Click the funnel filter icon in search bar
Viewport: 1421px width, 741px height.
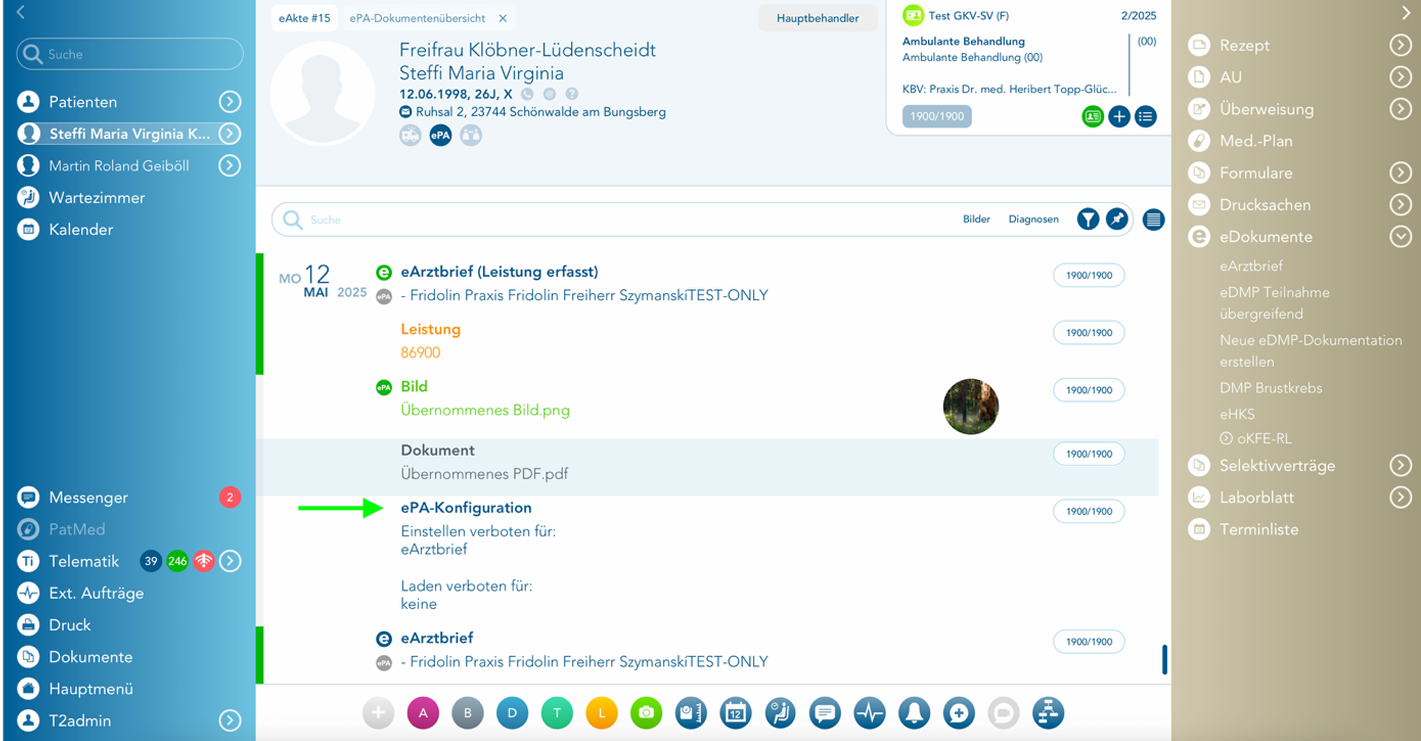pyautogui.click(x=1088, y=219)
